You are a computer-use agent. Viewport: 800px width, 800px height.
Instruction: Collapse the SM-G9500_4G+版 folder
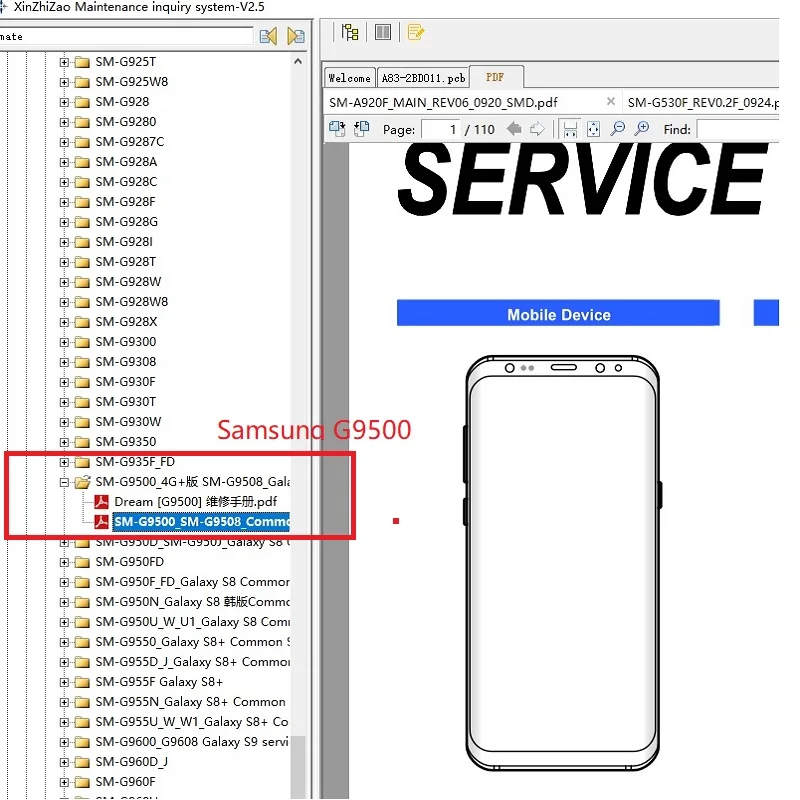pos(64,482)
